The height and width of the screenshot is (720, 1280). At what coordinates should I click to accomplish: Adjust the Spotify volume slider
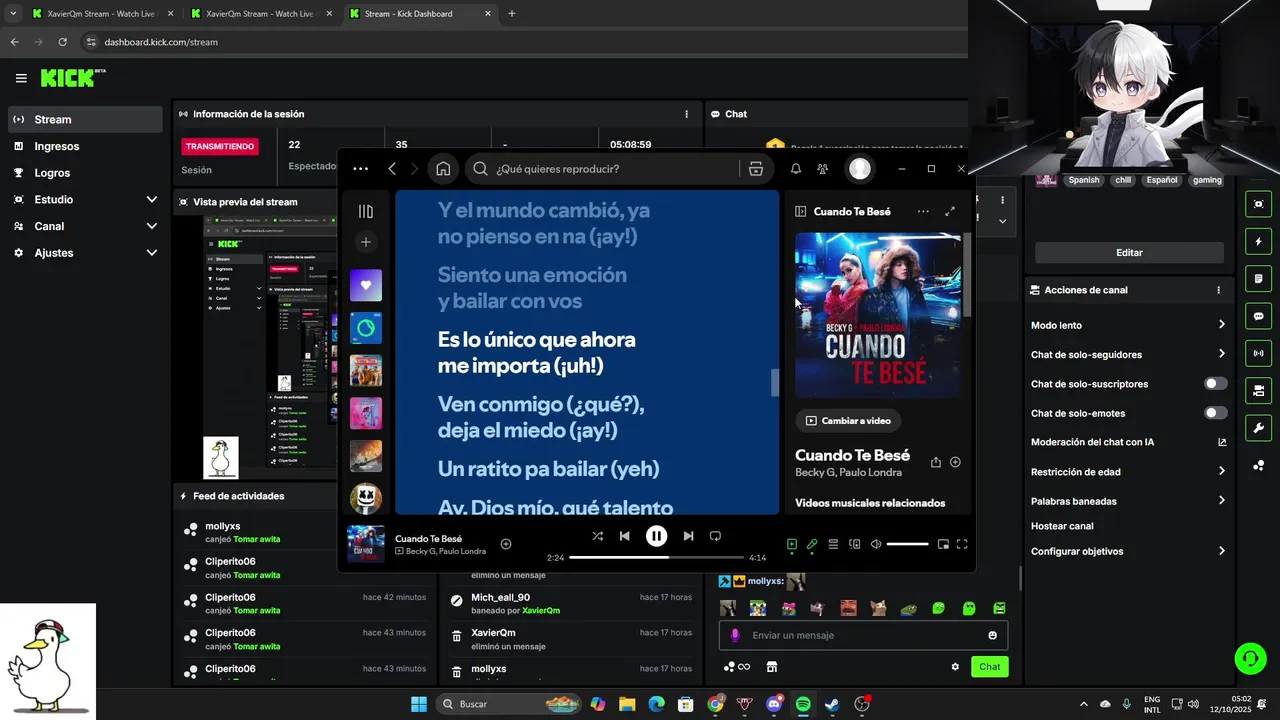point(907,544)
